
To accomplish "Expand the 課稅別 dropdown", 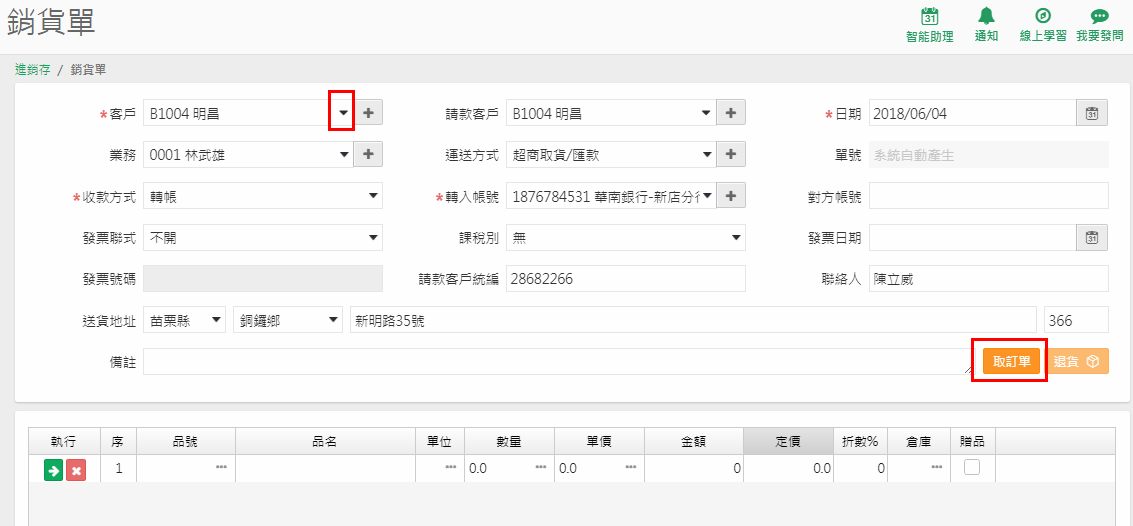I will click(736, 237).
